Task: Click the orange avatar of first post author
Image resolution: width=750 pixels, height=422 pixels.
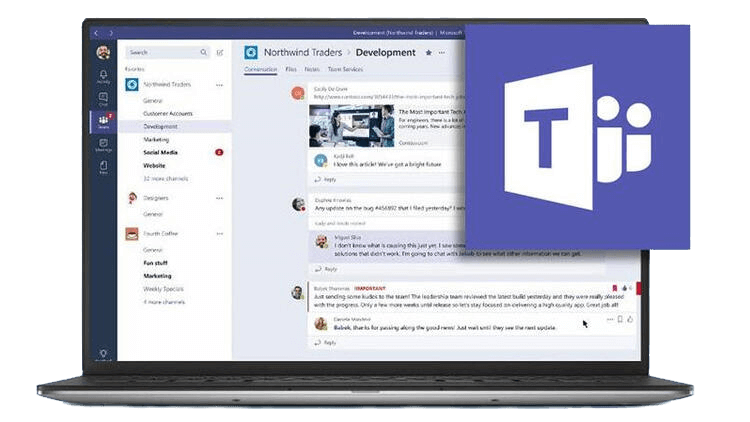Action: pyautogui.click(x=298, y=93)
